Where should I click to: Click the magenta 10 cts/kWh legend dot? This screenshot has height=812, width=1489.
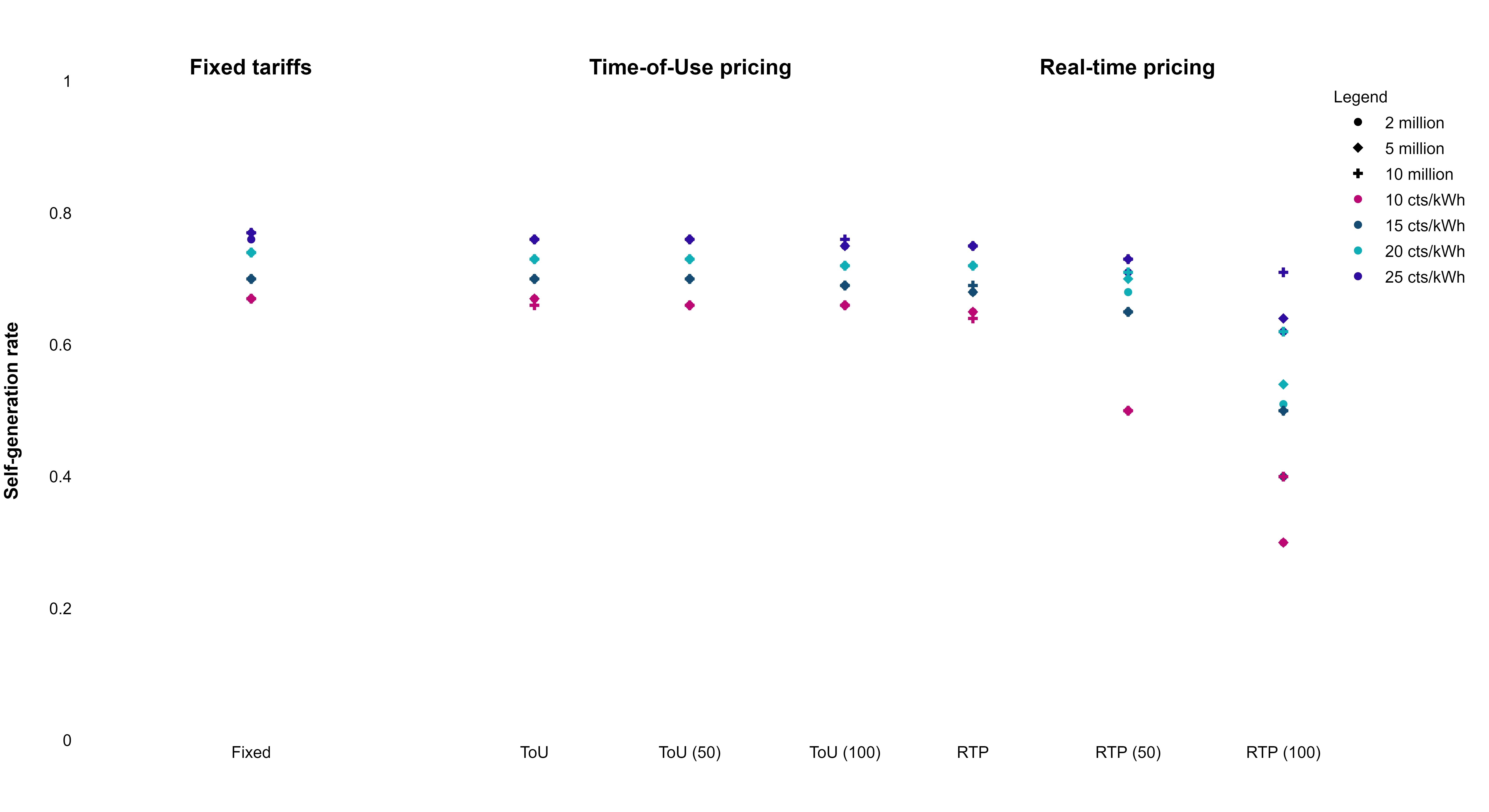[x=1358, y=199]
